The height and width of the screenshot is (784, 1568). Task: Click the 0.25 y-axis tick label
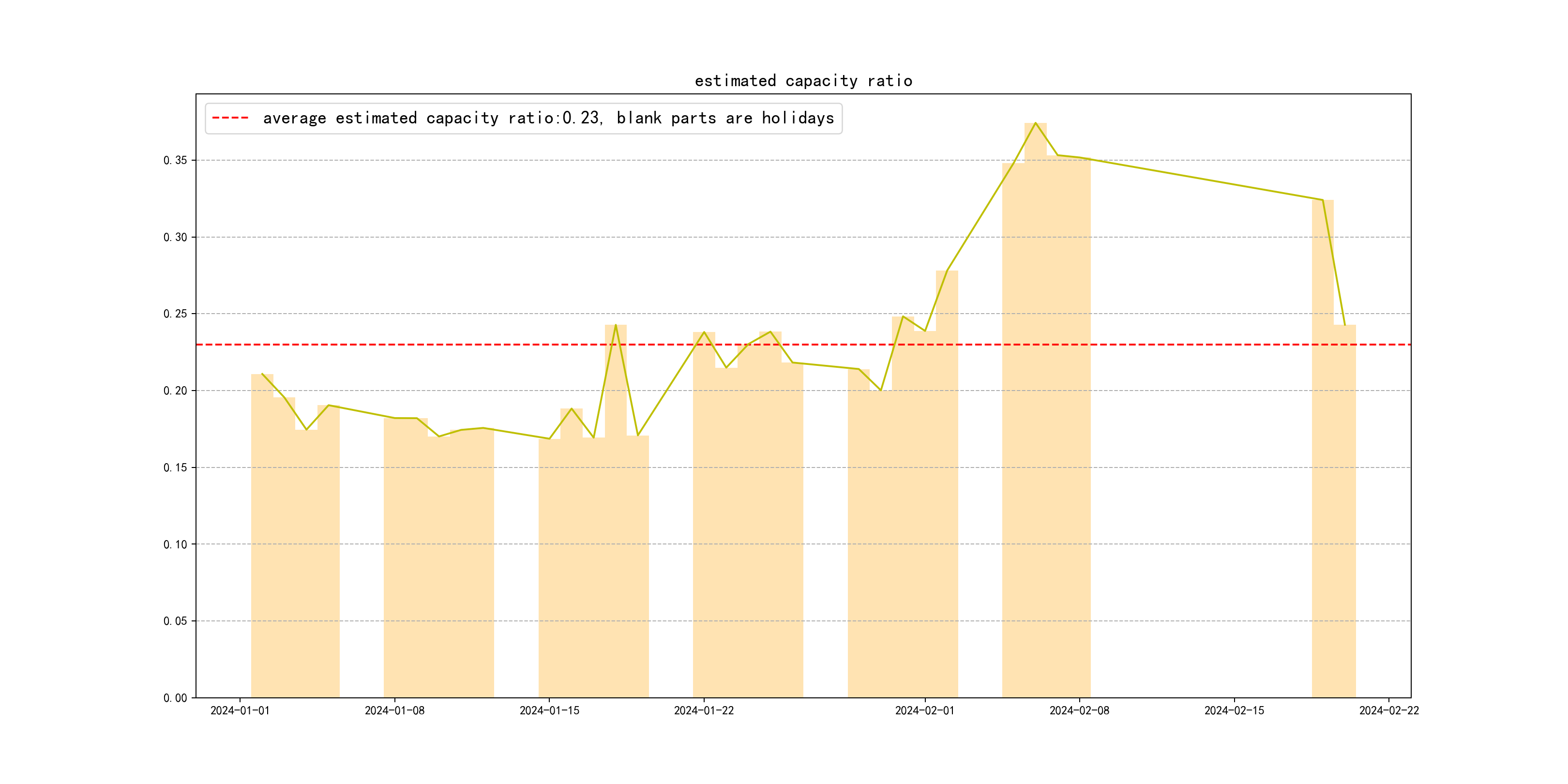pos(175,314)
